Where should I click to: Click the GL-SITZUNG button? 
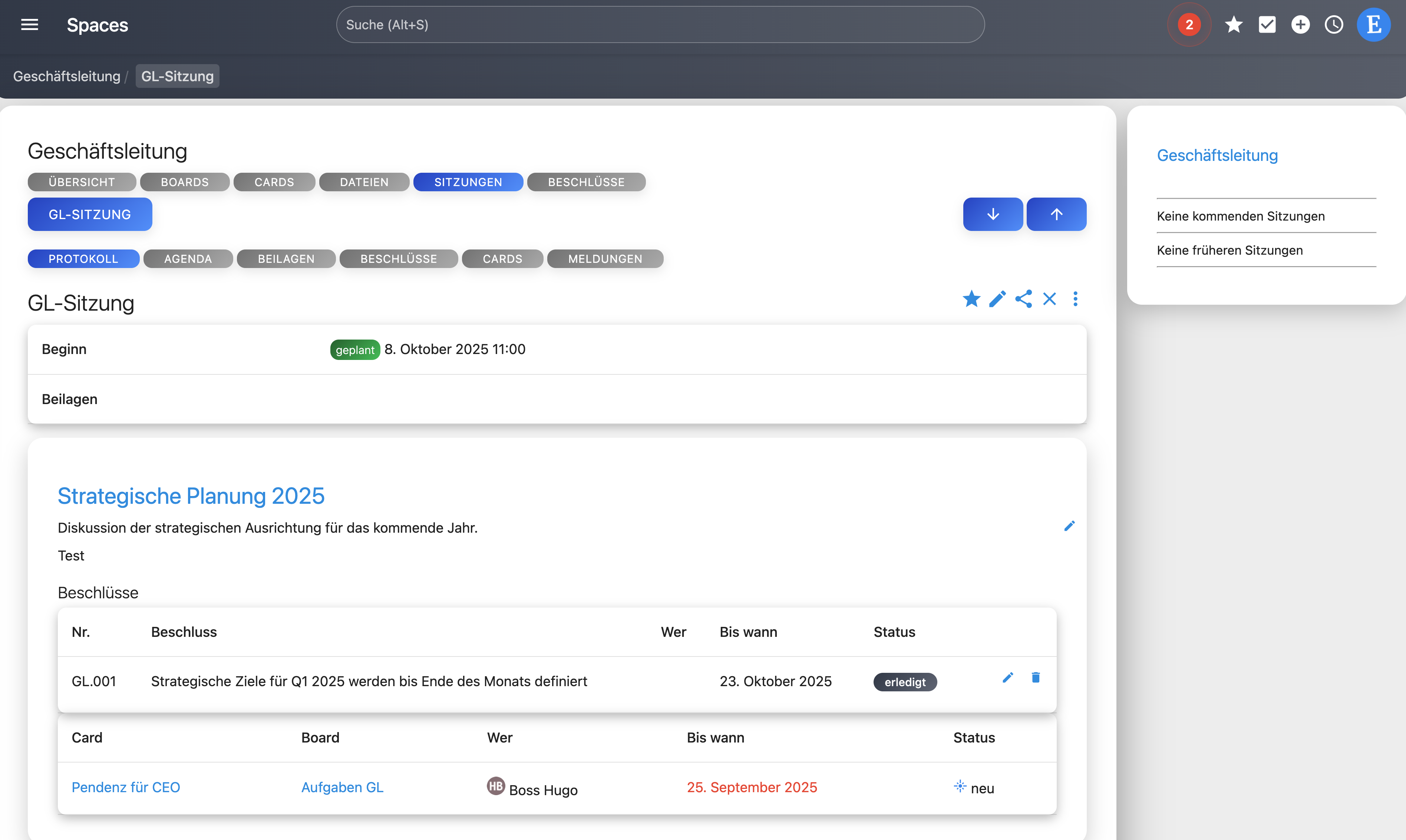pos(90,215)
